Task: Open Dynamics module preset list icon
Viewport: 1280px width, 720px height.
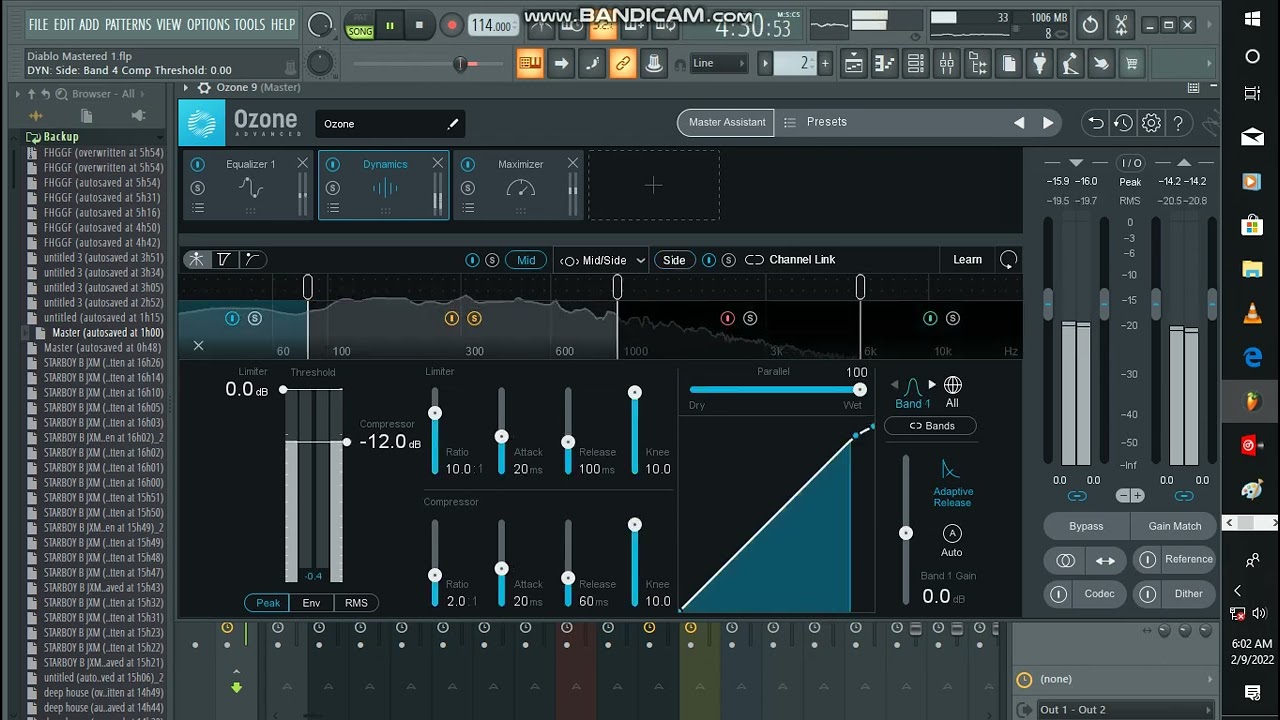Action: (x=333, y=208)
